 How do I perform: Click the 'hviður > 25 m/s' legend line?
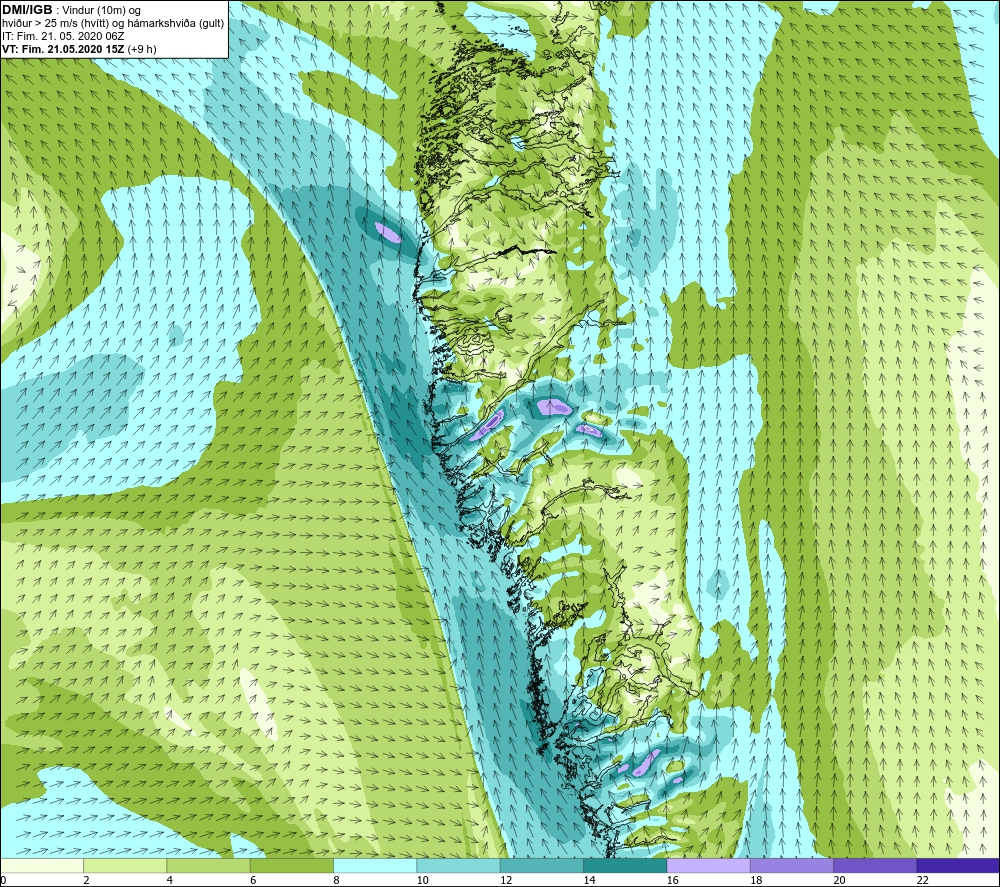tap(113, 24)
